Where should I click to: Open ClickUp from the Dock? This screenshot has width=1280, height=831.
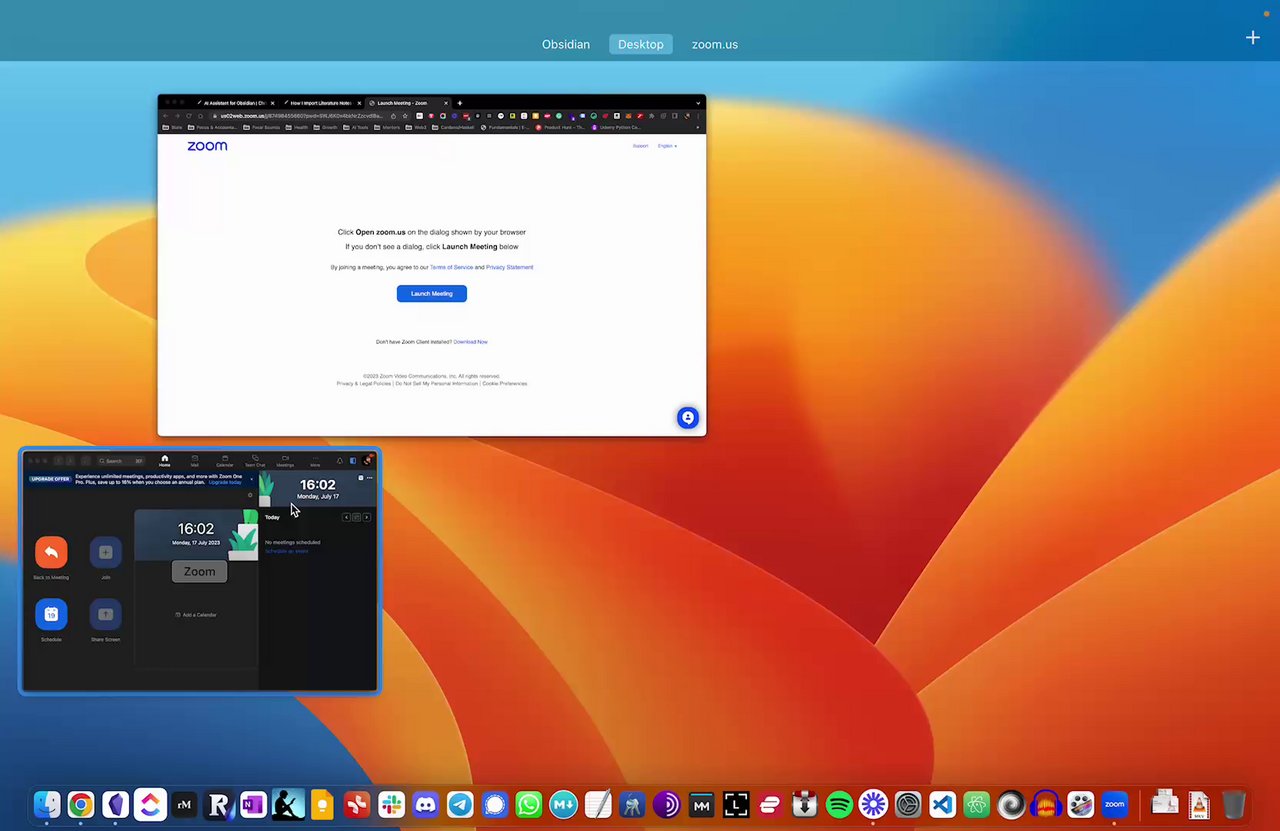150,804
